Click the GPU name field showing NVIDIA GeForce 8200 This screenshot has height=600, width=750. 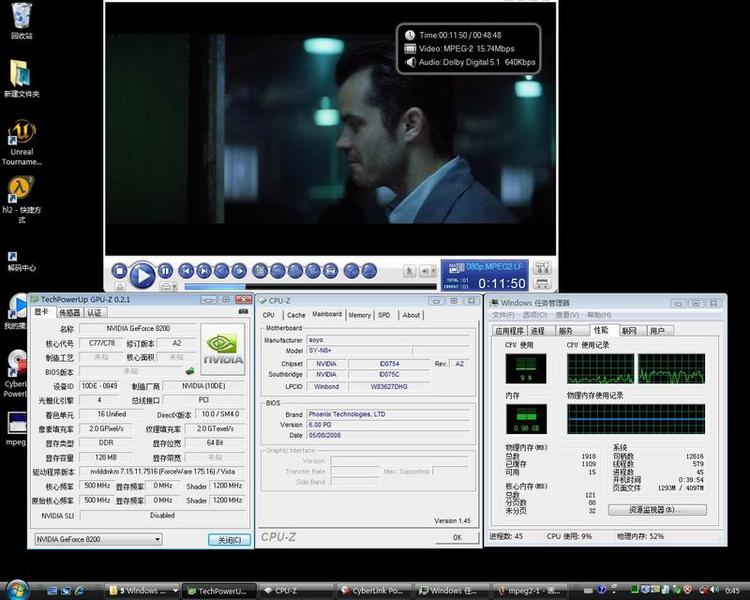[138, 328]
